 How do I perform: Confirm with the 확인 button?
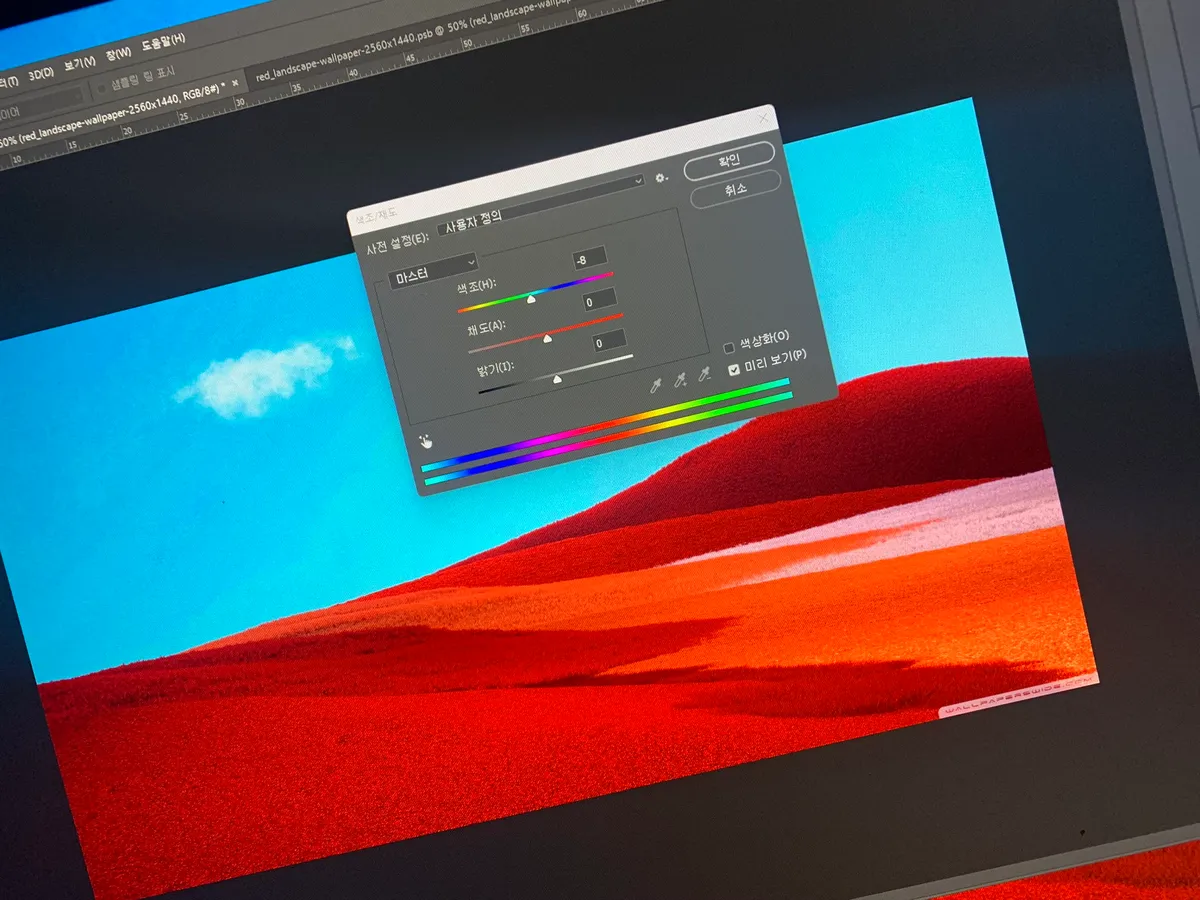[x=729, y=160]
